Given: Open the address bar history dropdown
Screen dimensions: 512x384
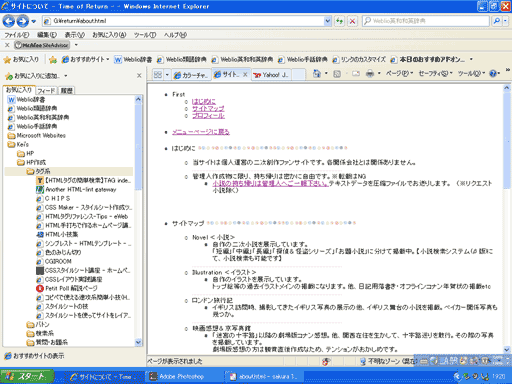Looking at the screenshot, I should 328,21.
